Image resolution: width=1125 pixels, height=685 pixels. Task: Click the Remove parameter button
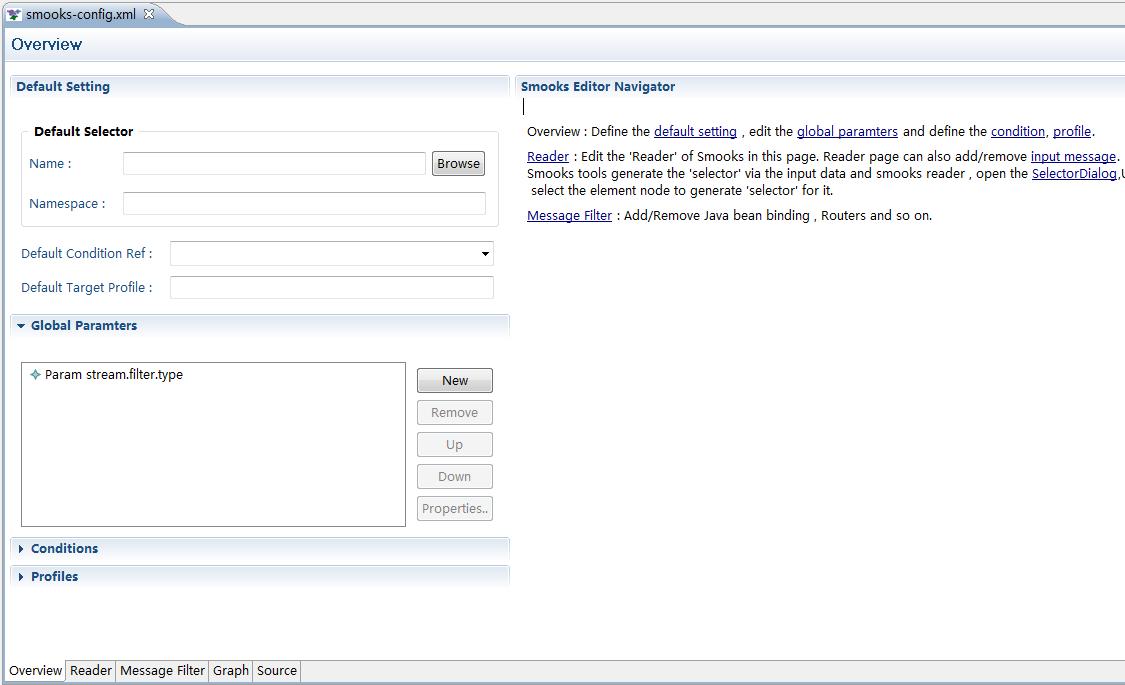[455, 412]
